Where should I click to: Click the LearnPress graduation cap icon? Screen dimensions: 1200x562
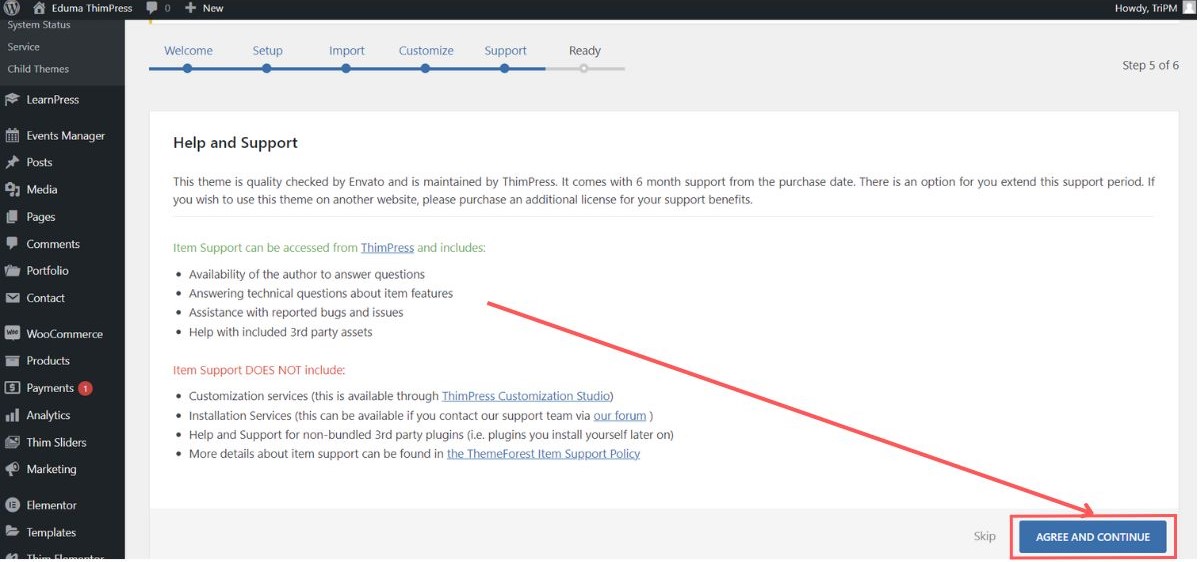click(x=13, y=100)
